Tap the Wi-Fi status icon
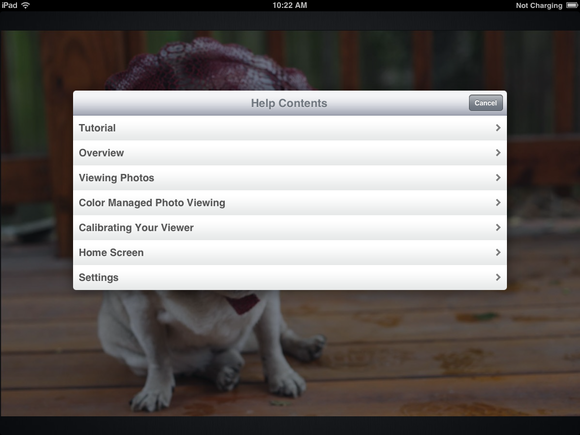Screen dimensions: 580x435 tap(26, 5)
